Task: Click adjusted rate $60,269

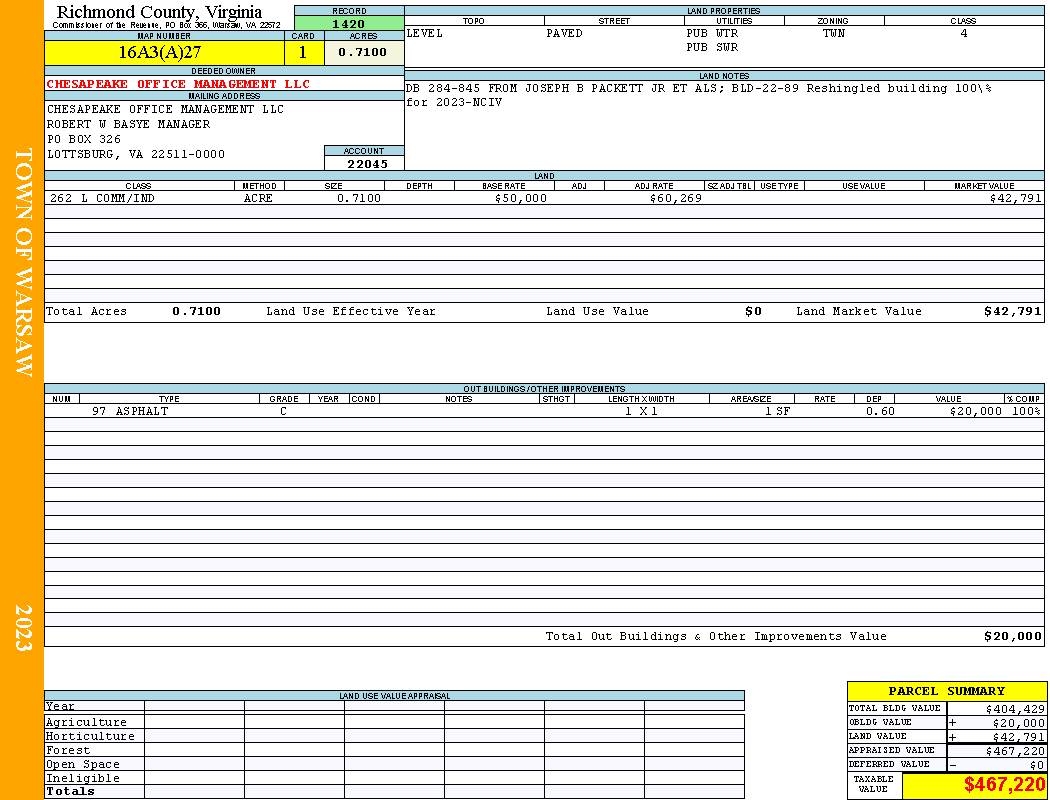Action: click(x=676, y=198)
